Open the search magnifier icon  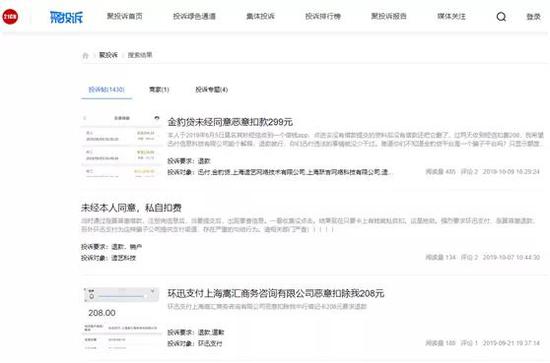click(x=501, y=16)
